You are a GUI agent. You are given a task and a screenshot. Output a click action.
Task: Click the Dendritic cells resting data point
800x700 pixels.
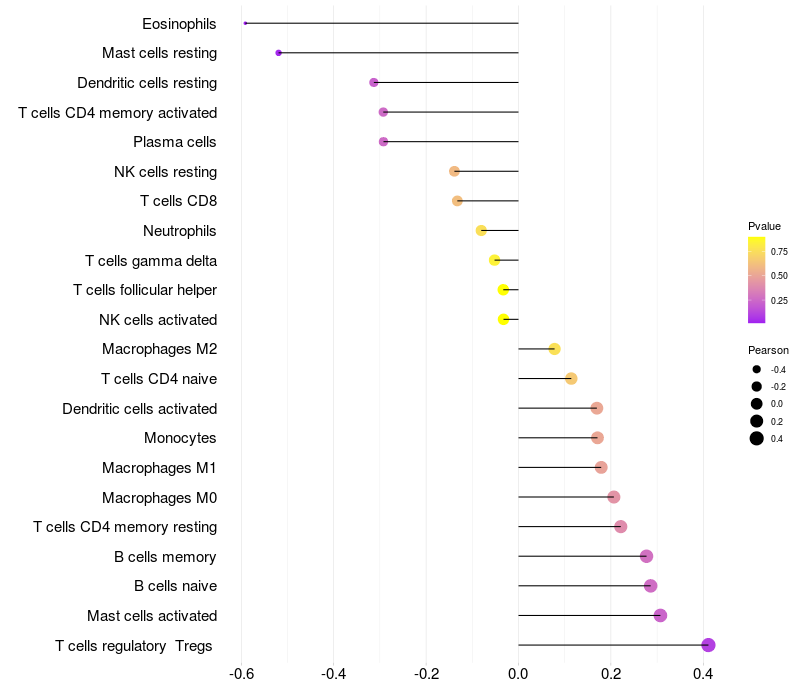click(374, 82)
